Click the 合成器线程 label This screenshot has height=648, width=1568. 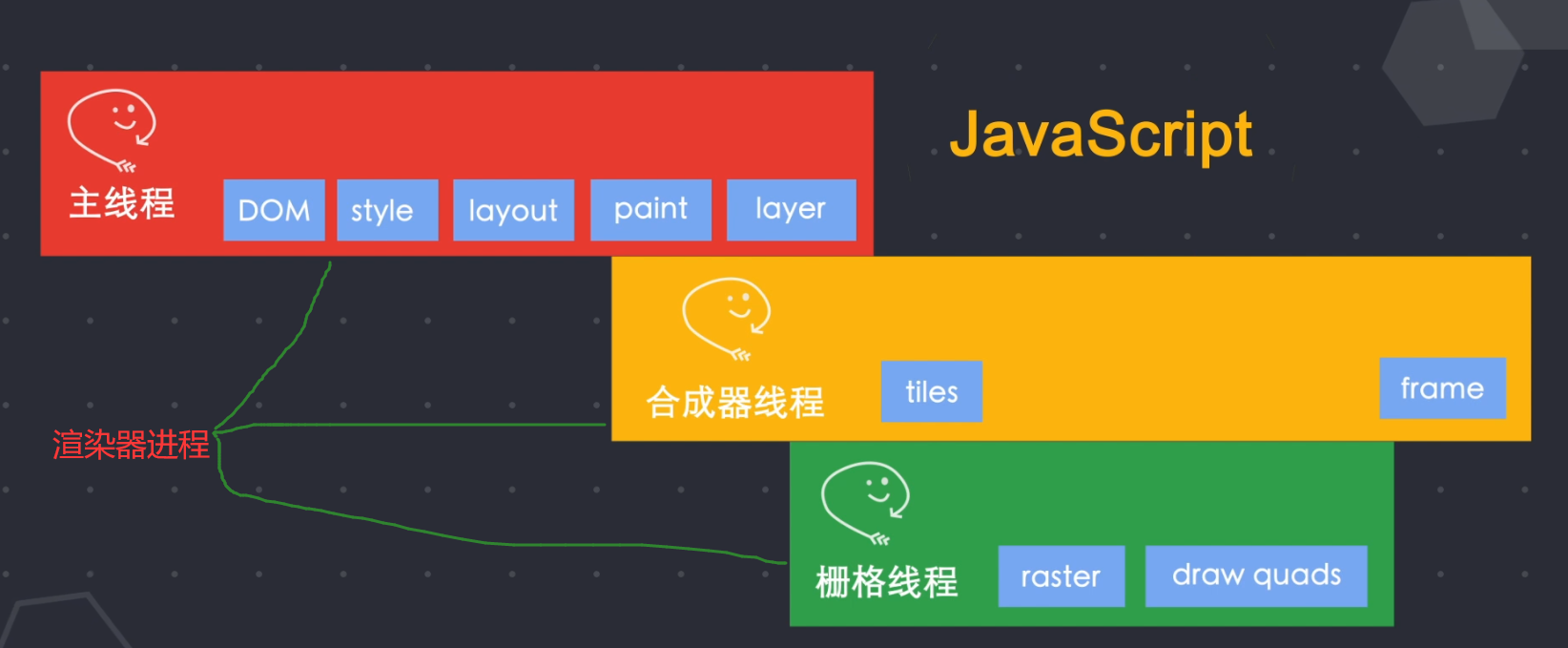pyautogui.click(x=734, y=403)
